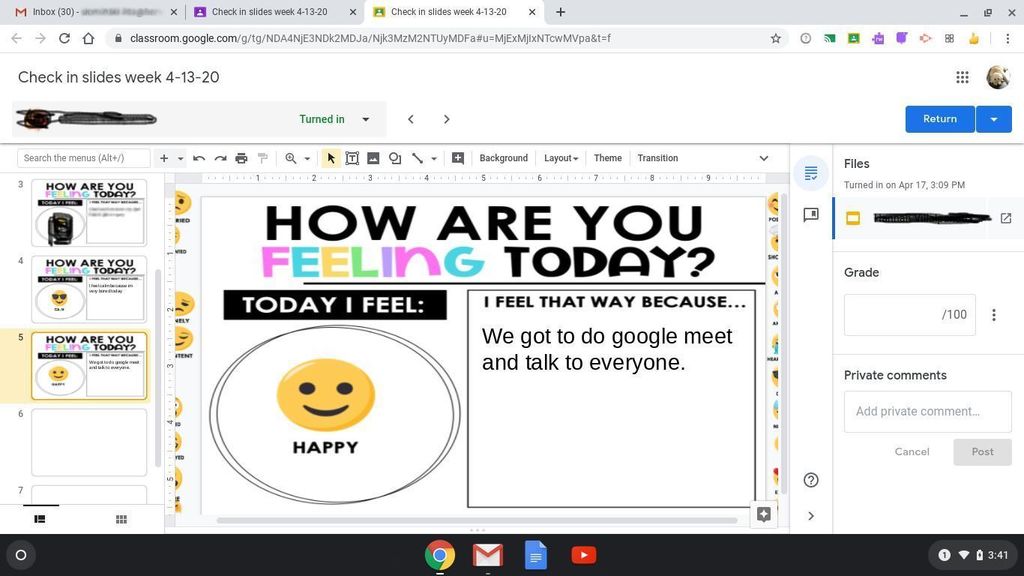Select blank slide 6 thumbnail
The height and width of the screenshot is (576, 1024).
89,442
